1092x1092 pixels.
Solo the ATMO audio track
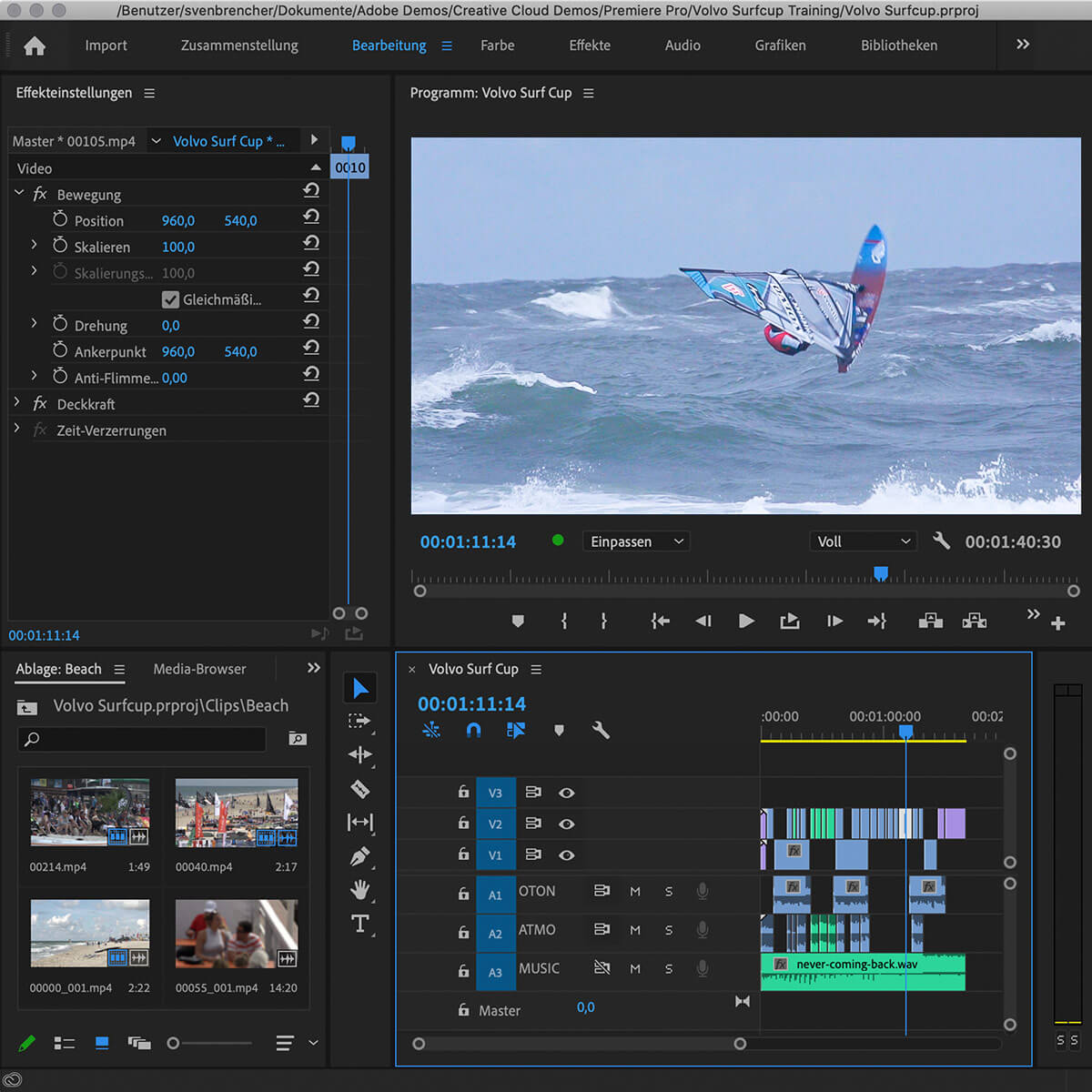(x=669, y=930)
